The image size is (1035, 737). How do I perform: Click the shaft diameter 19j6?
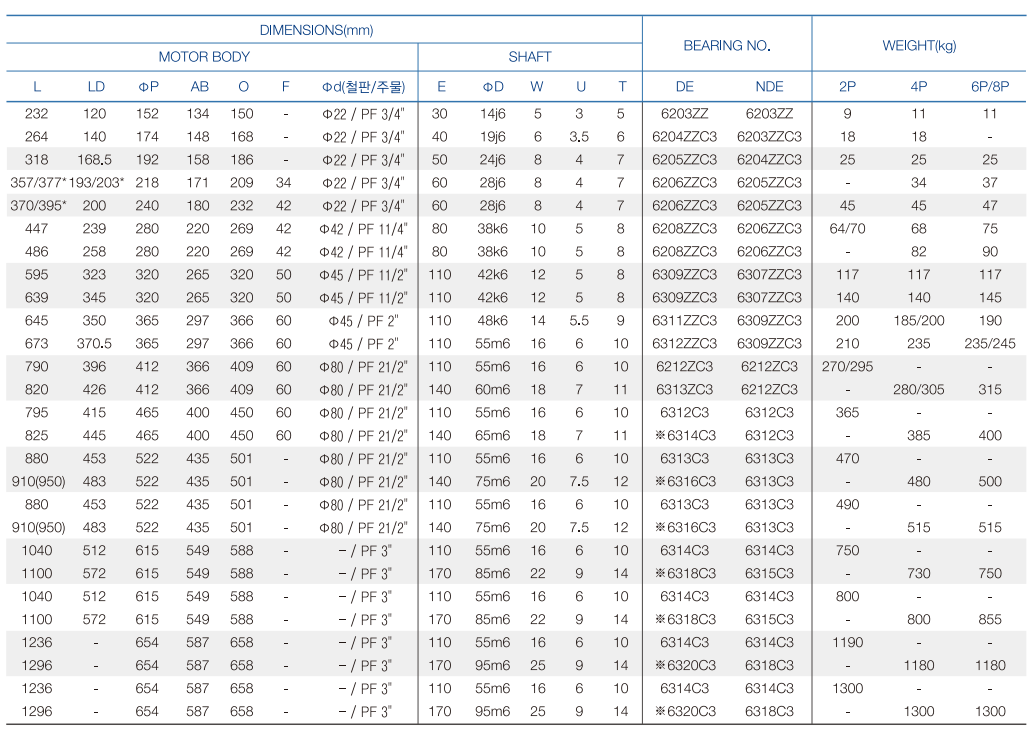click(x=492, y=137)
